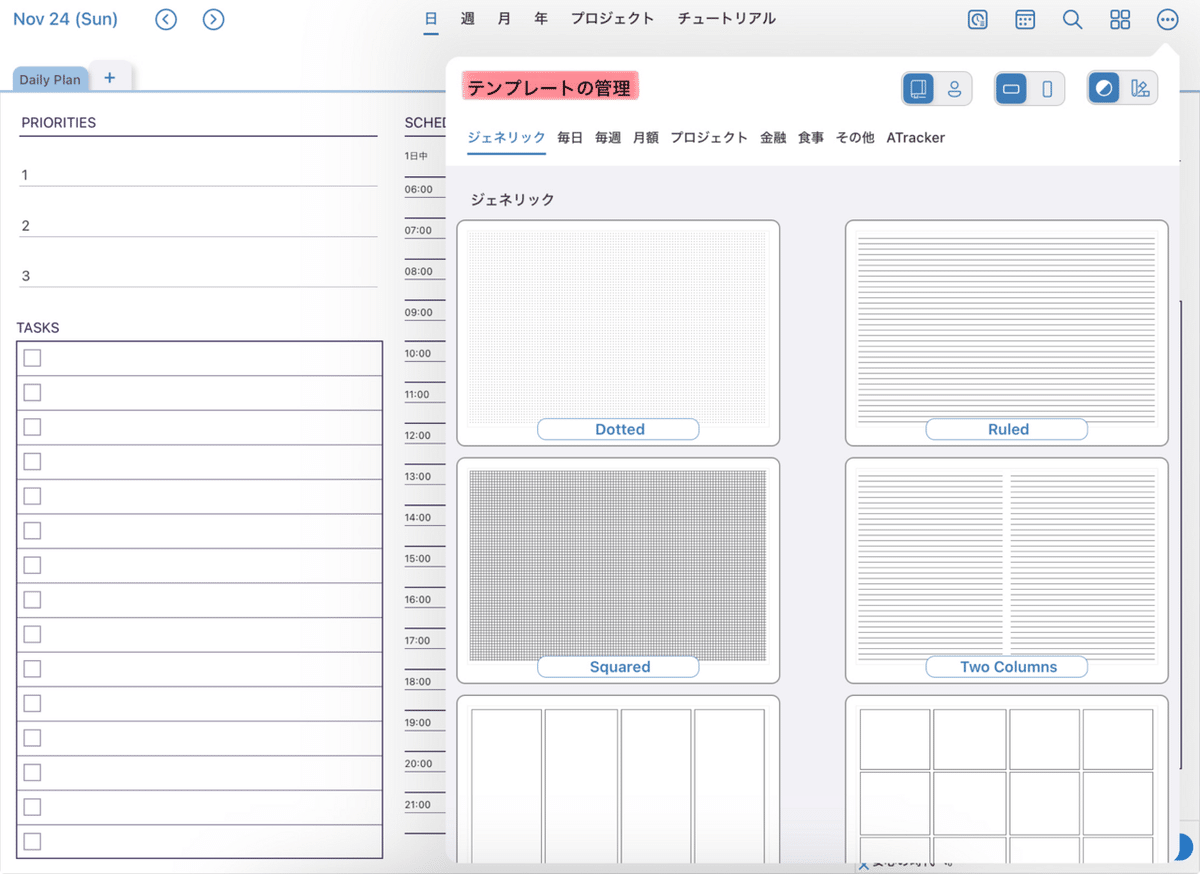Viewport: 1200px width, 874px height.
Task: Select the notebook template source icon
Action: pyautogui.click(x=918, y=89)
